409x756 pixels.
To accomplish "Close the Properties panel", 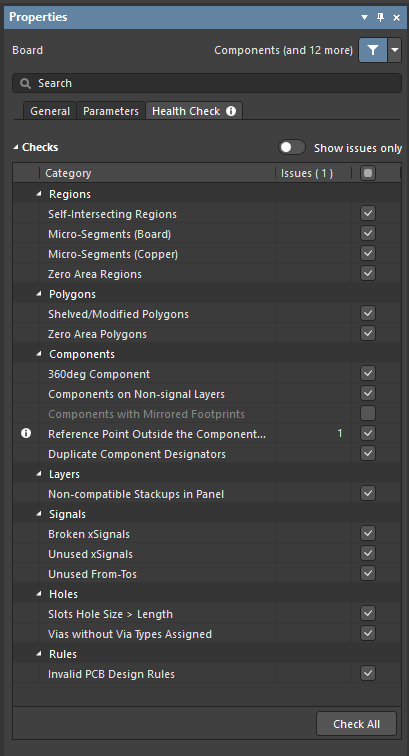I will (396, 17).
